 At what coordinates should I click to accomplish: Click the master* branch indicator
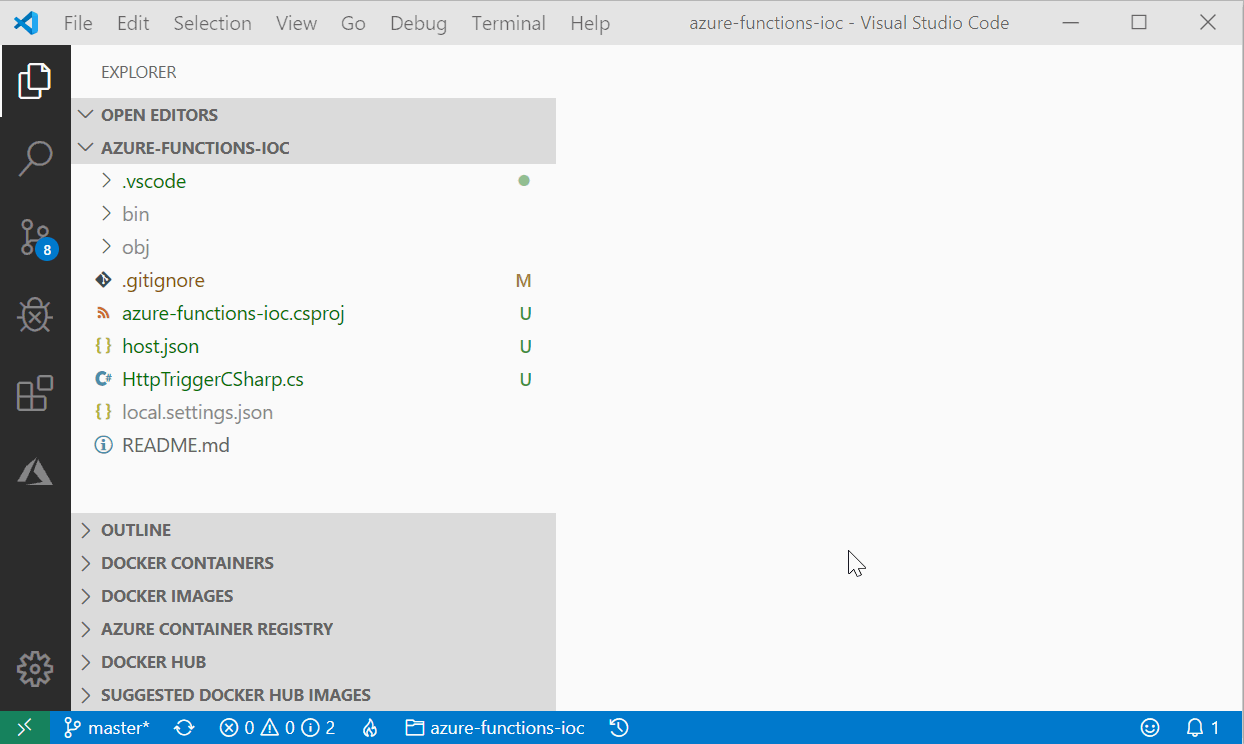[x=106, y=727]
